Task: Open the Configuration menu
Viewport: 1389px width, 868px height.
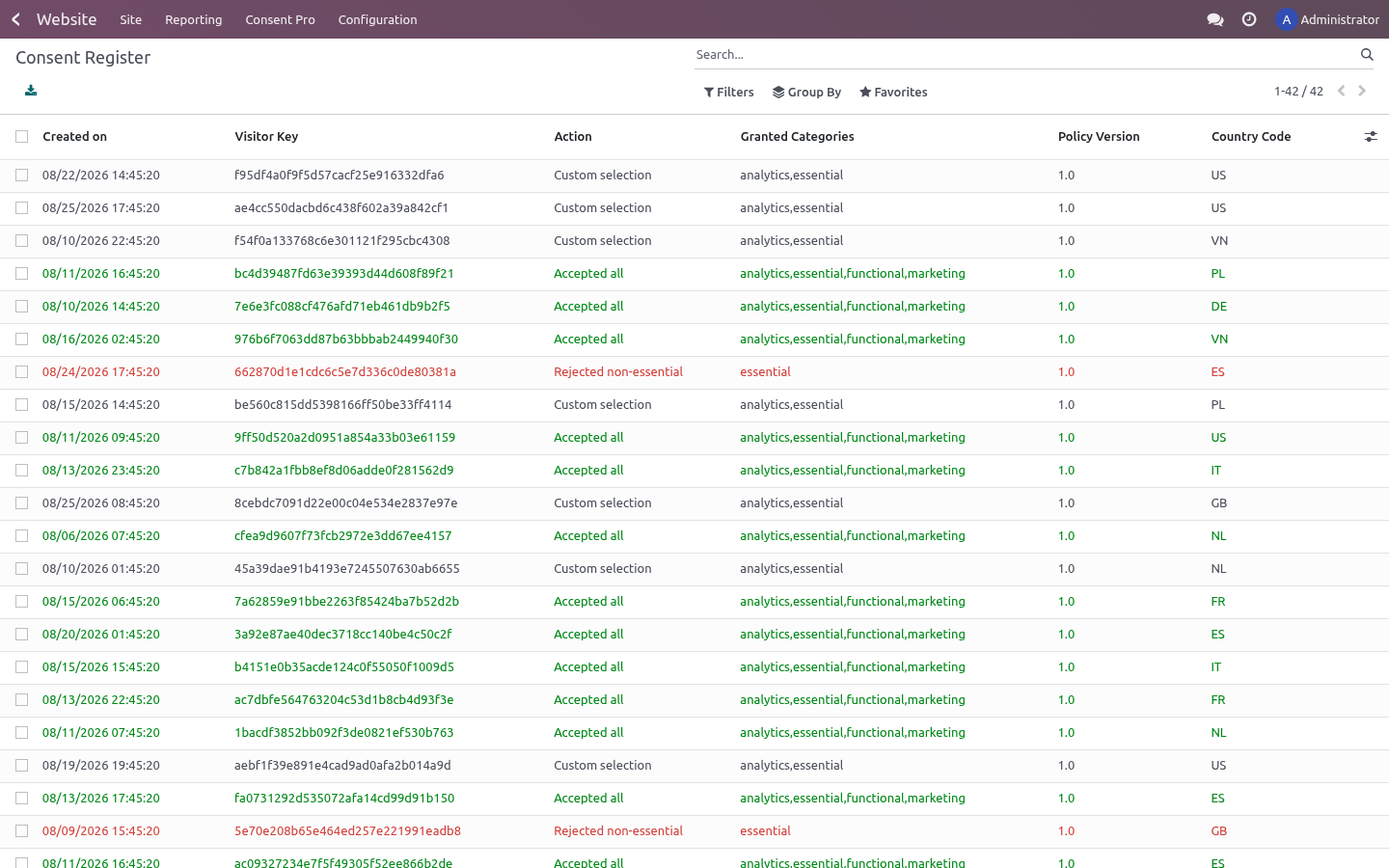Action: 378,19
